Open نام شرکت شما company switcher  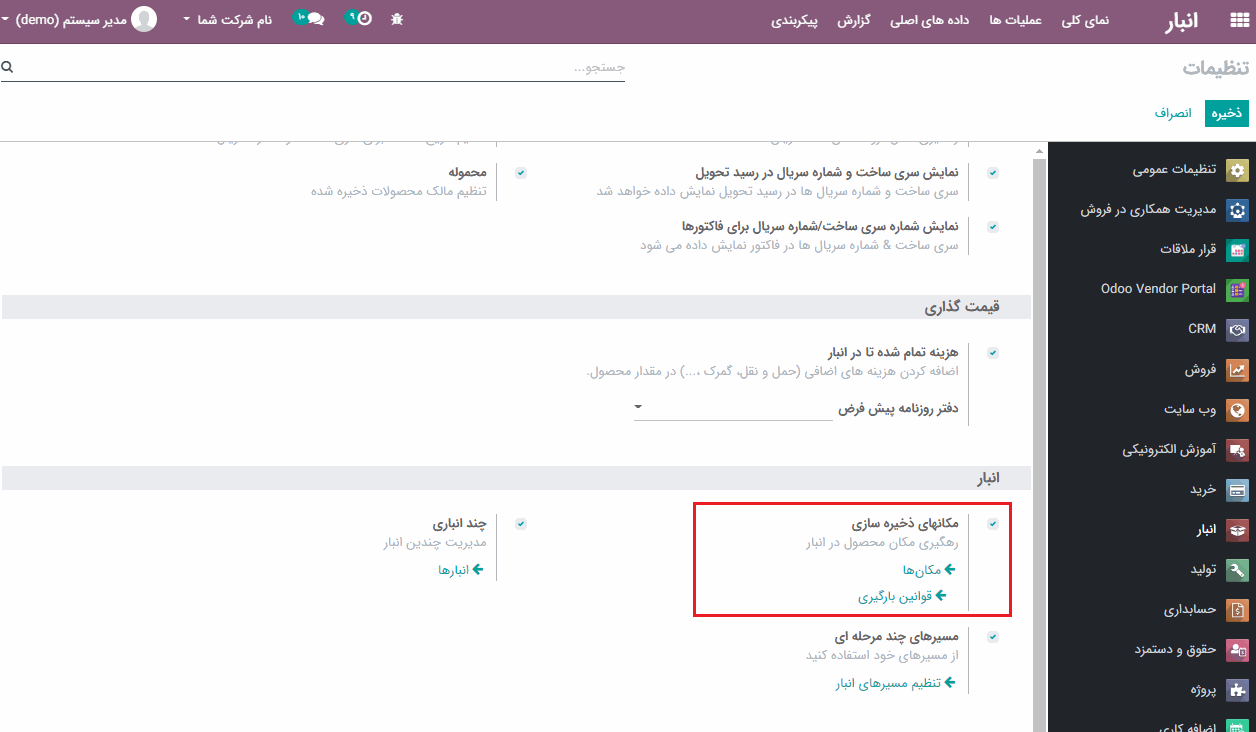pos(228,19)
